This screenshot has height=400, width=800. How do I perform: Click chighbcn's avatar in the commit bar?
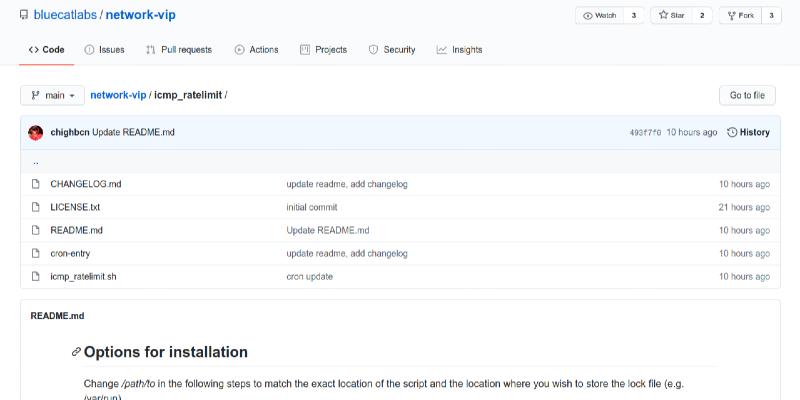(x=36, y=132)
